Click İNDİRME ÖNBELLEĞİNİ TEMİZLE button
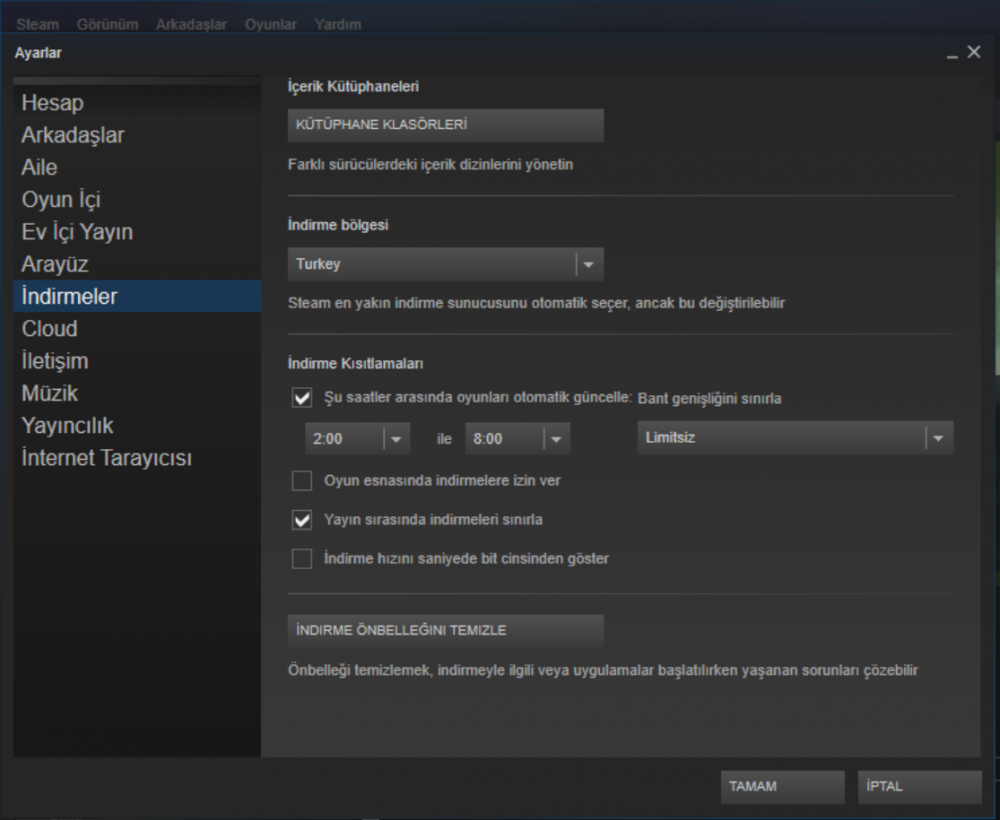The width and height of the screenshot is (1000, 820). point(445,631)
